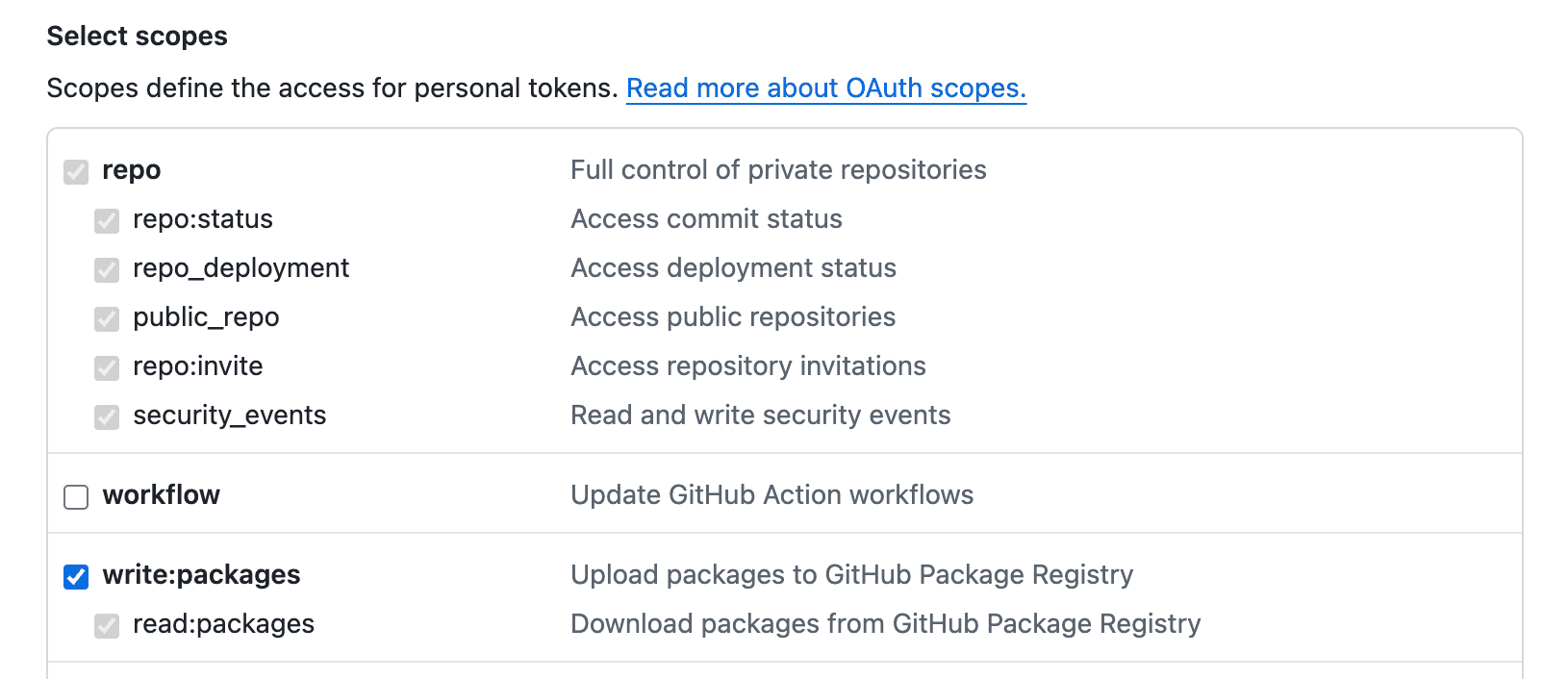Toggle the repo_deployment checkbox
The height and width of the screenshot is (679, 1568).
pyautogui.click(x=106, y=270)
